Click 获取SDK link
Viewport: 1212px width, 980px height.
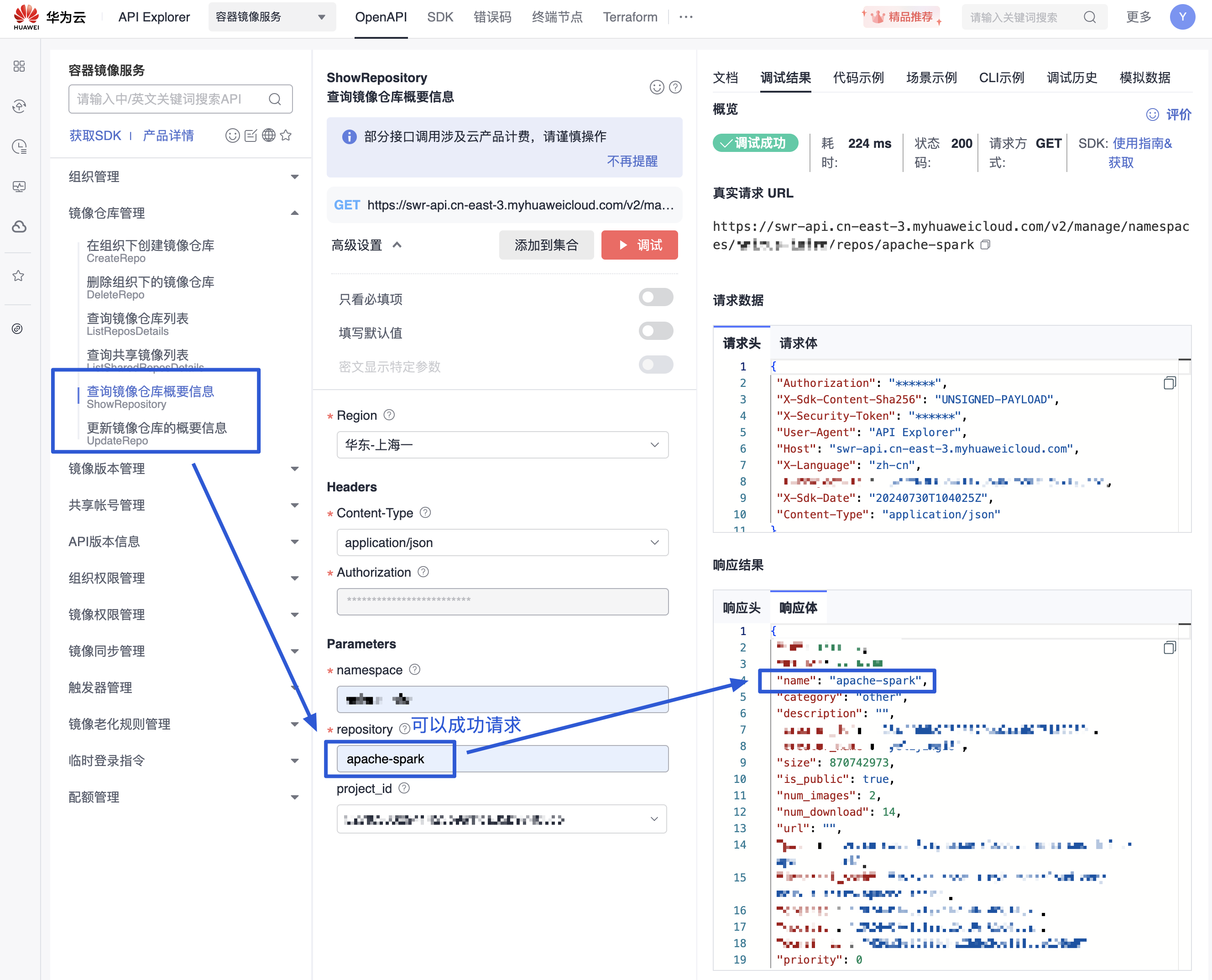[x=95, y=136]
